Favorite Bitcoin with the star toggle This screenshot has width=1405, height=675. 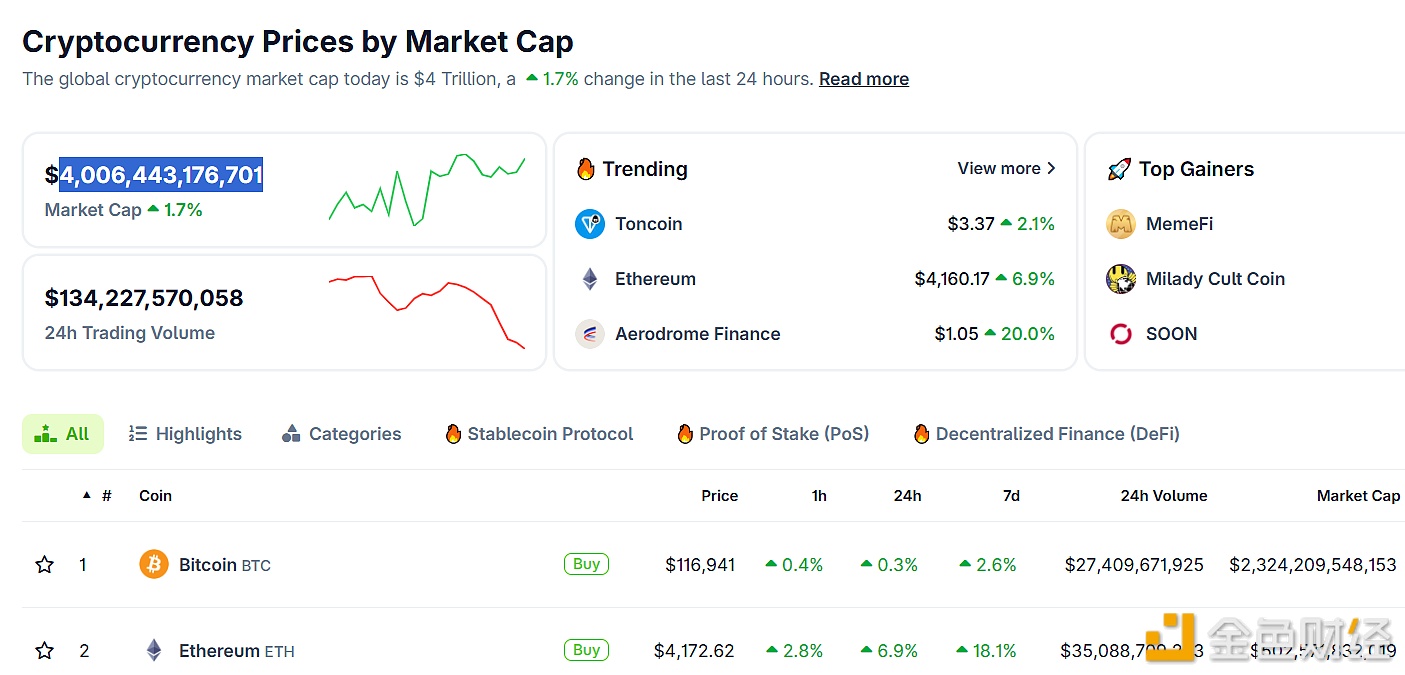[x=45, y=565]
